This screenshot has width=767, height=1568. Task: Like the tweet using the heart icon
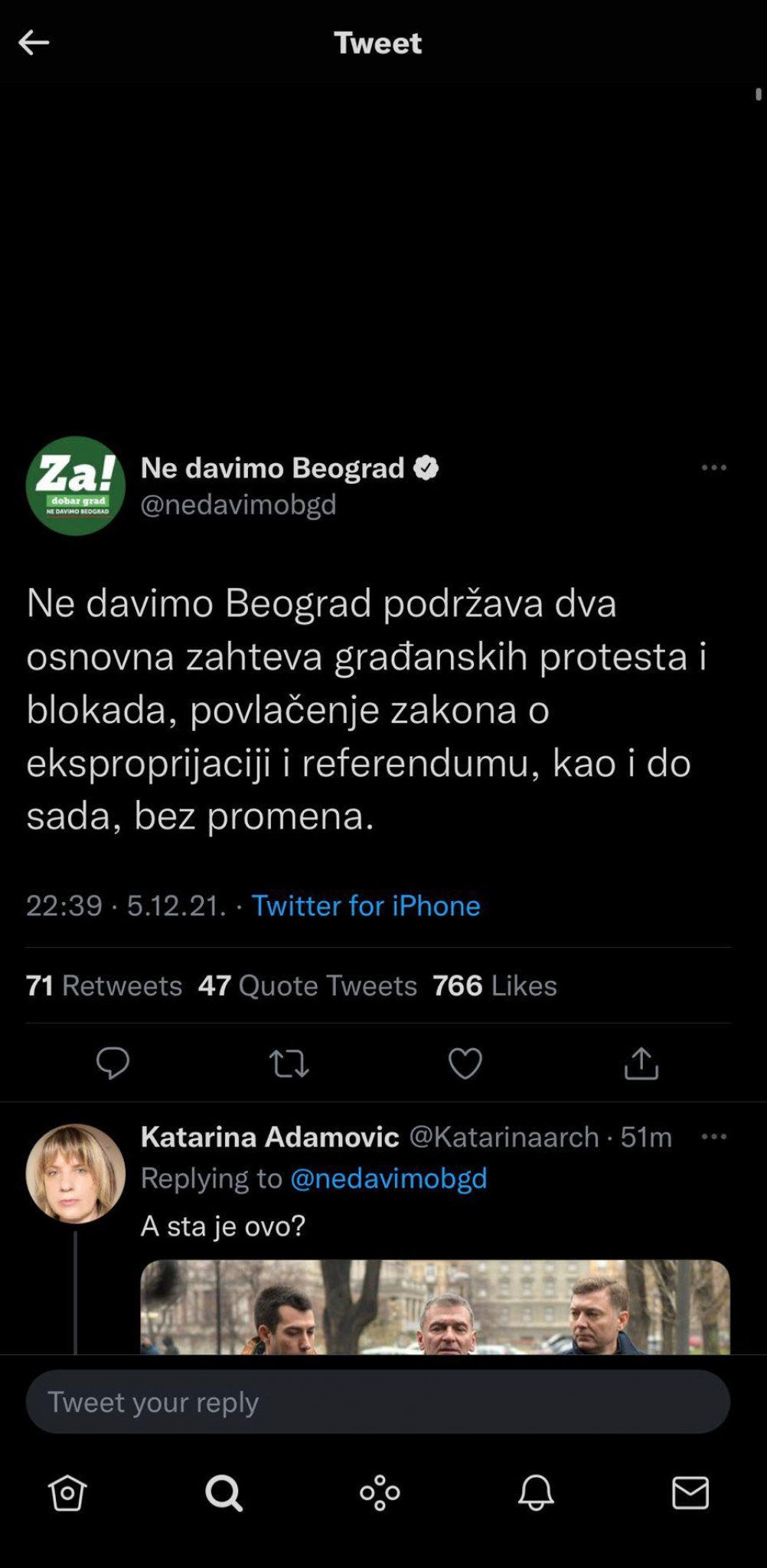click(465, 1063)
